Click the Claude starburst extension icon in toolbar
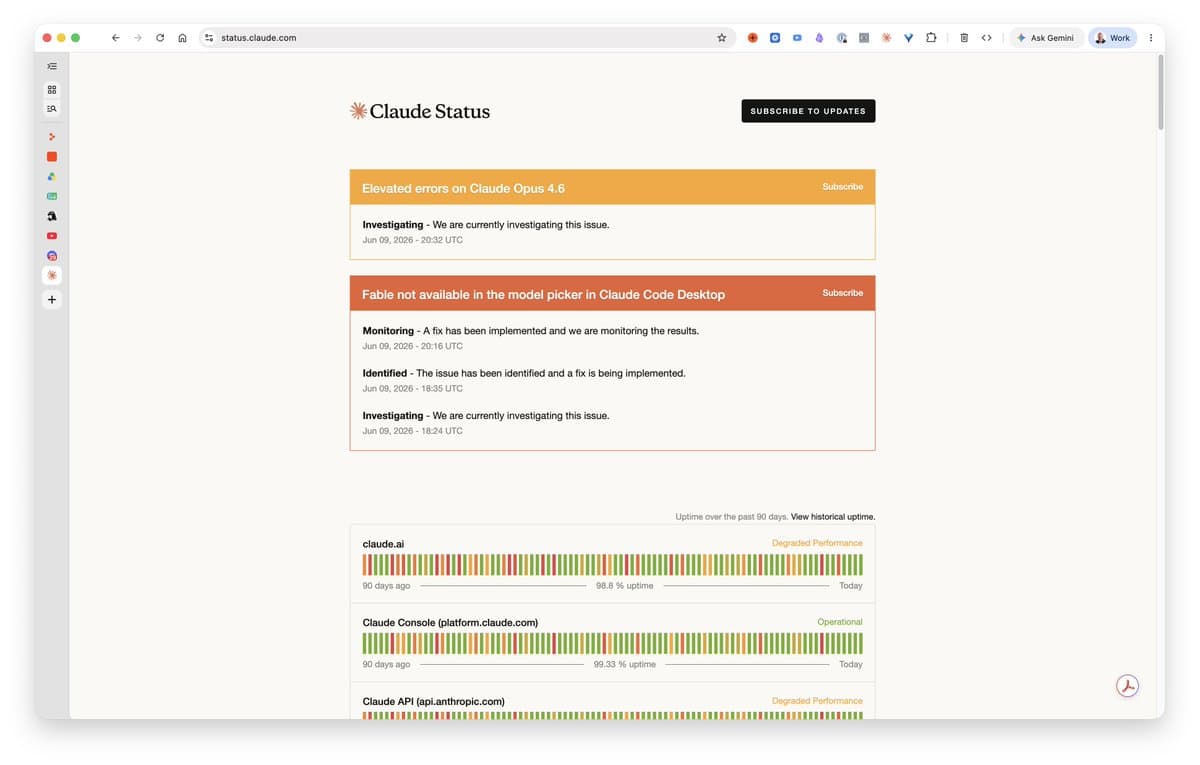 coord(886,38)
